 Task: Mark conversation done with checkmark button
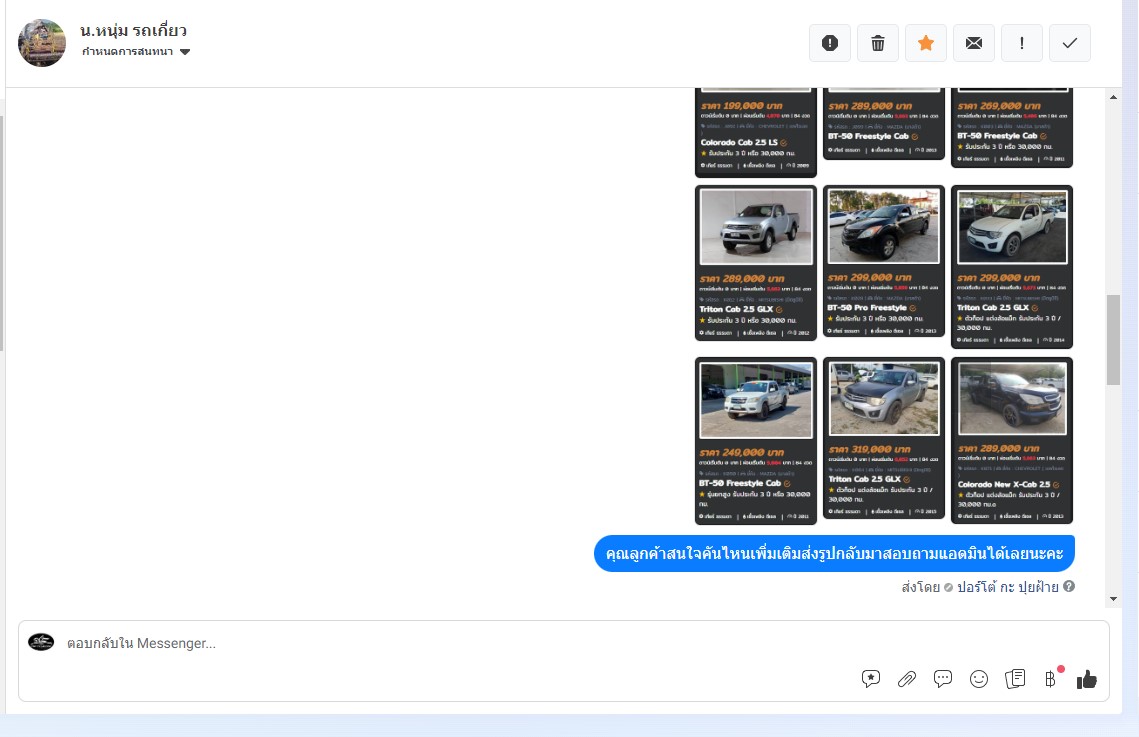click(x=1070, y=43)
